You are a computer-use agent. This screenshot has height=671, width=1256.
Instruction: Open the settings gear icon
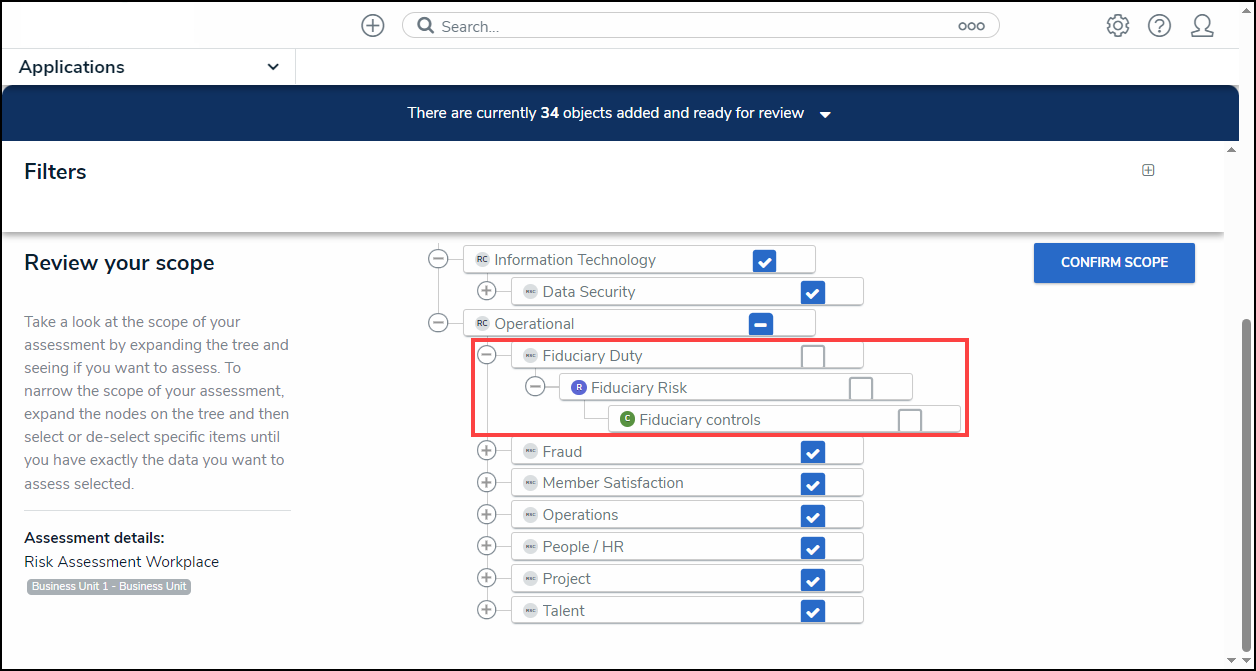(1118, 26)
